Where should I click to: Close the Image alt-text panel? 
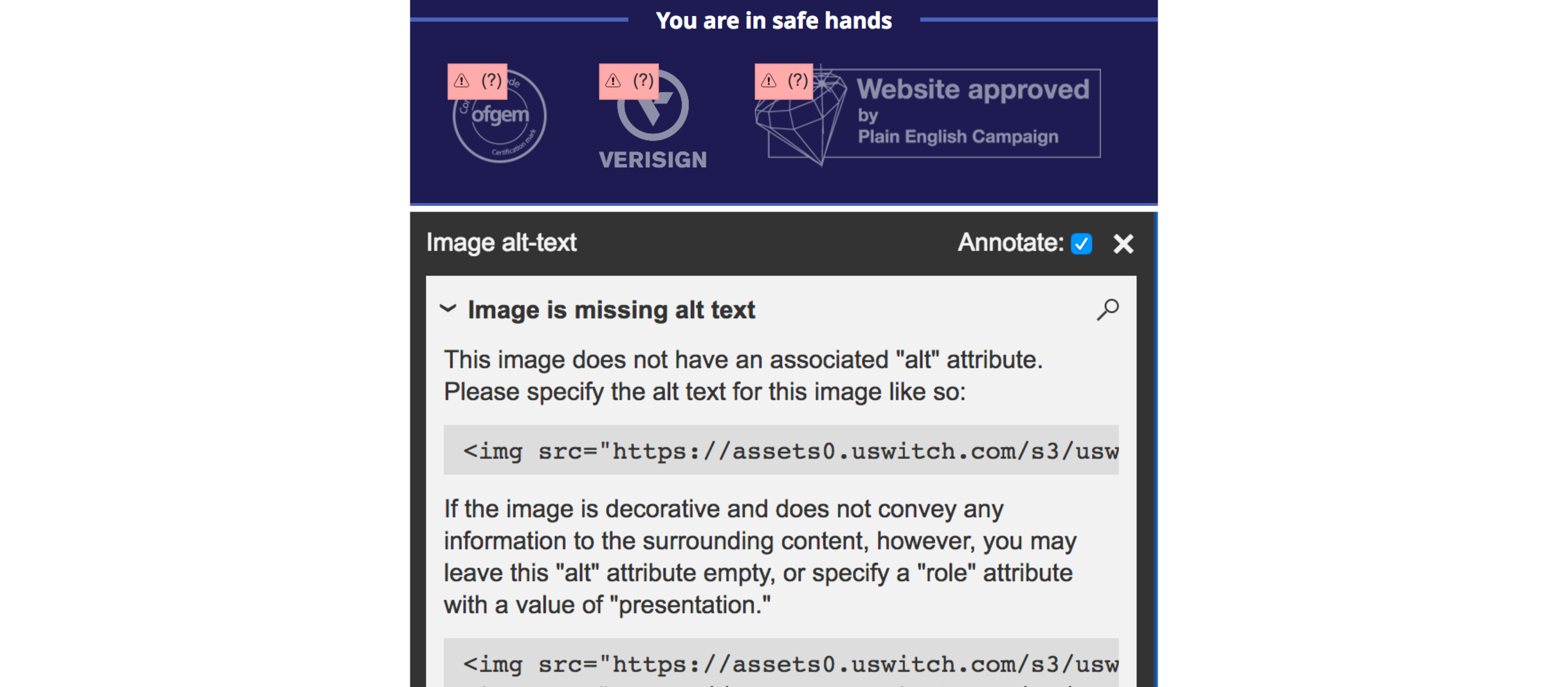point(1123,243)
